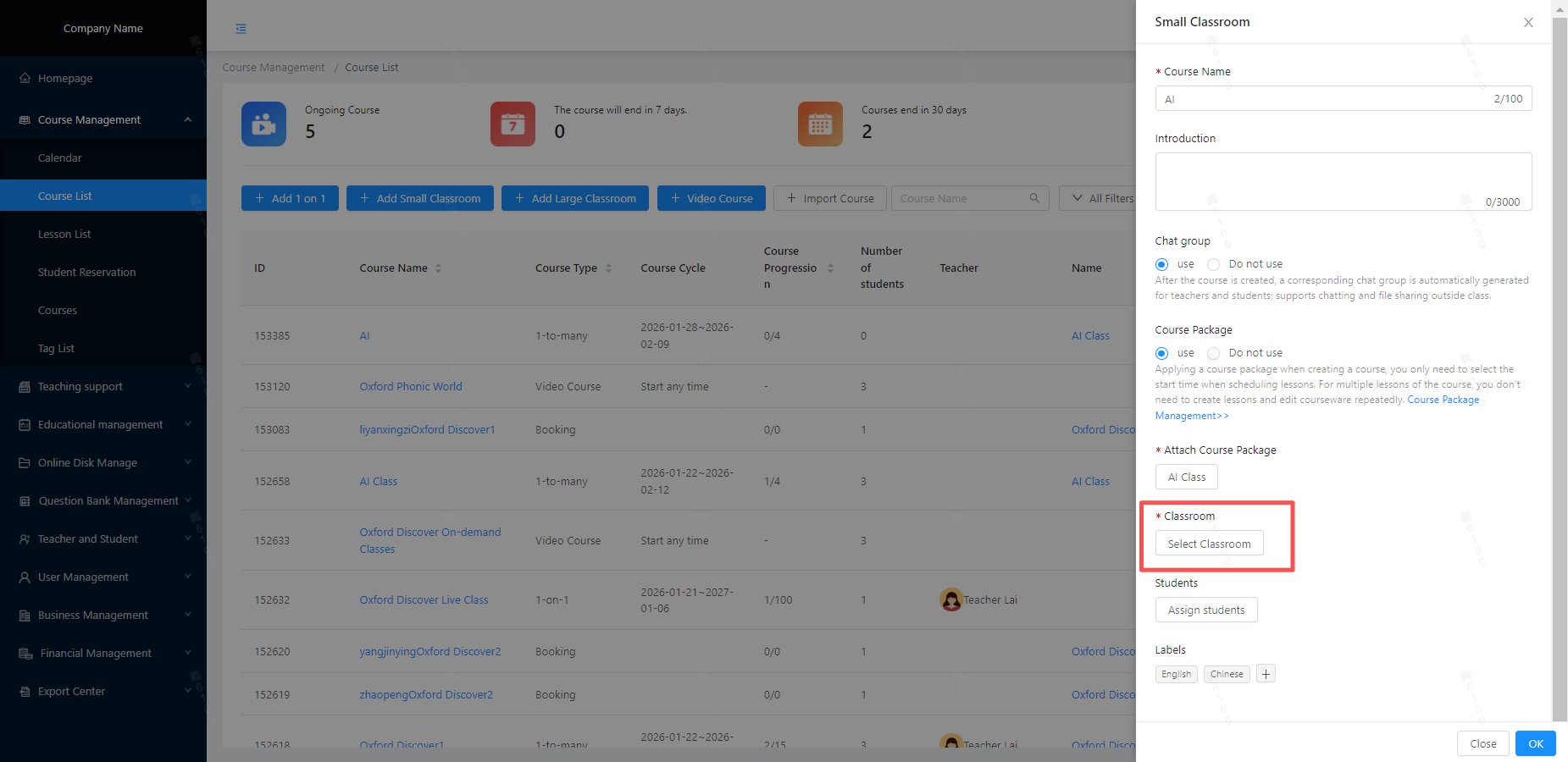Click the Select Classroom button

(1209, 544)
